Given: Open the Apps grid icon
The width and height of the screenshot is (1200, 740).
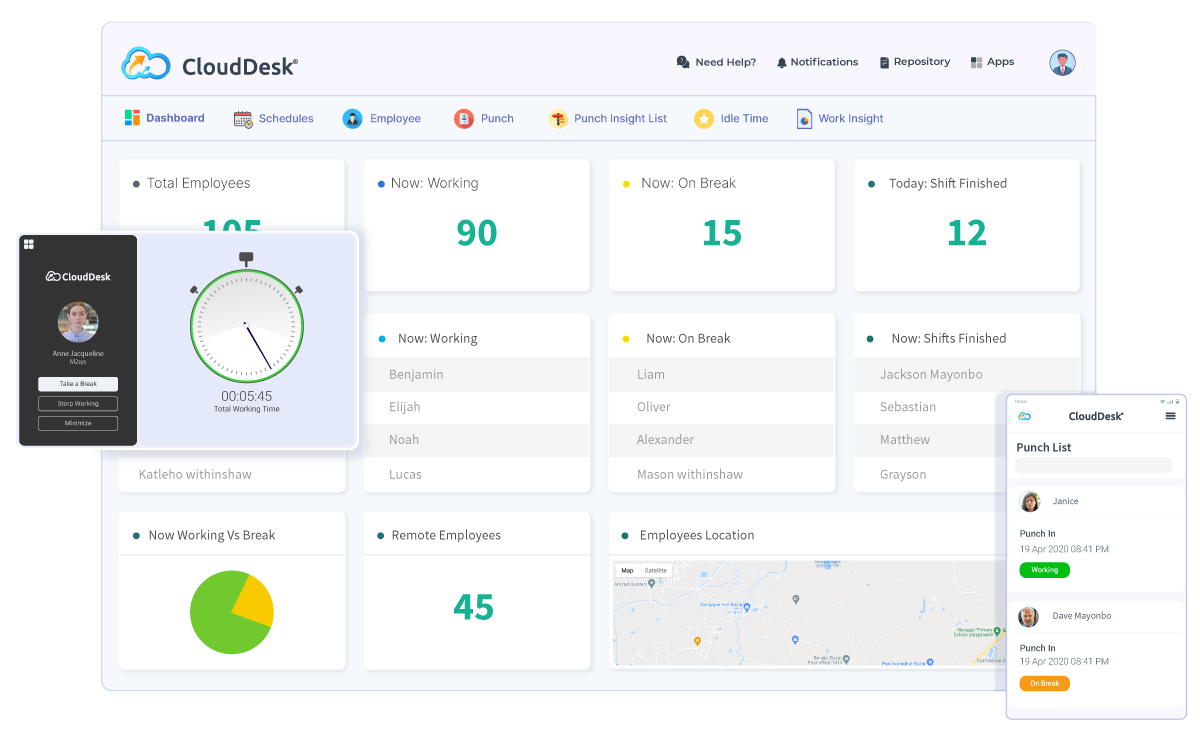Looking at the screenshot, I should [x=976, y=62].
